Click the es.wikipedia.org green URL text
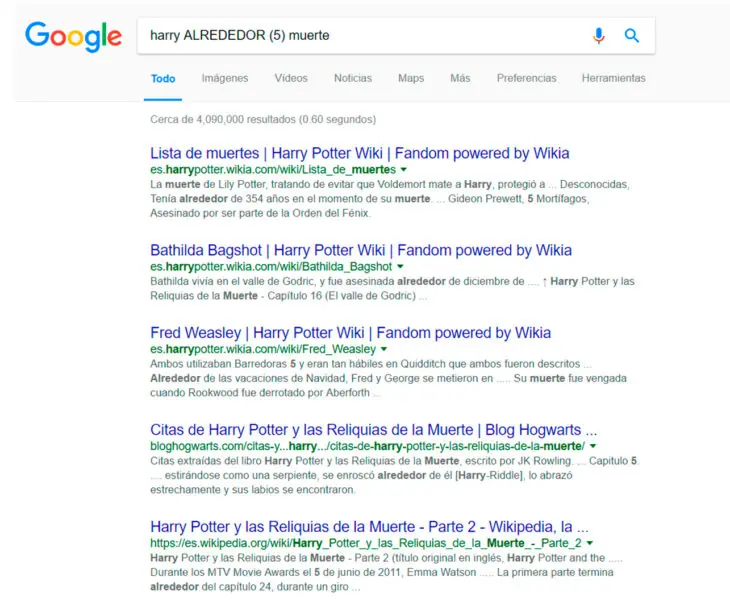The height and width of the screenshot is (614, 730). pos(365,543)
